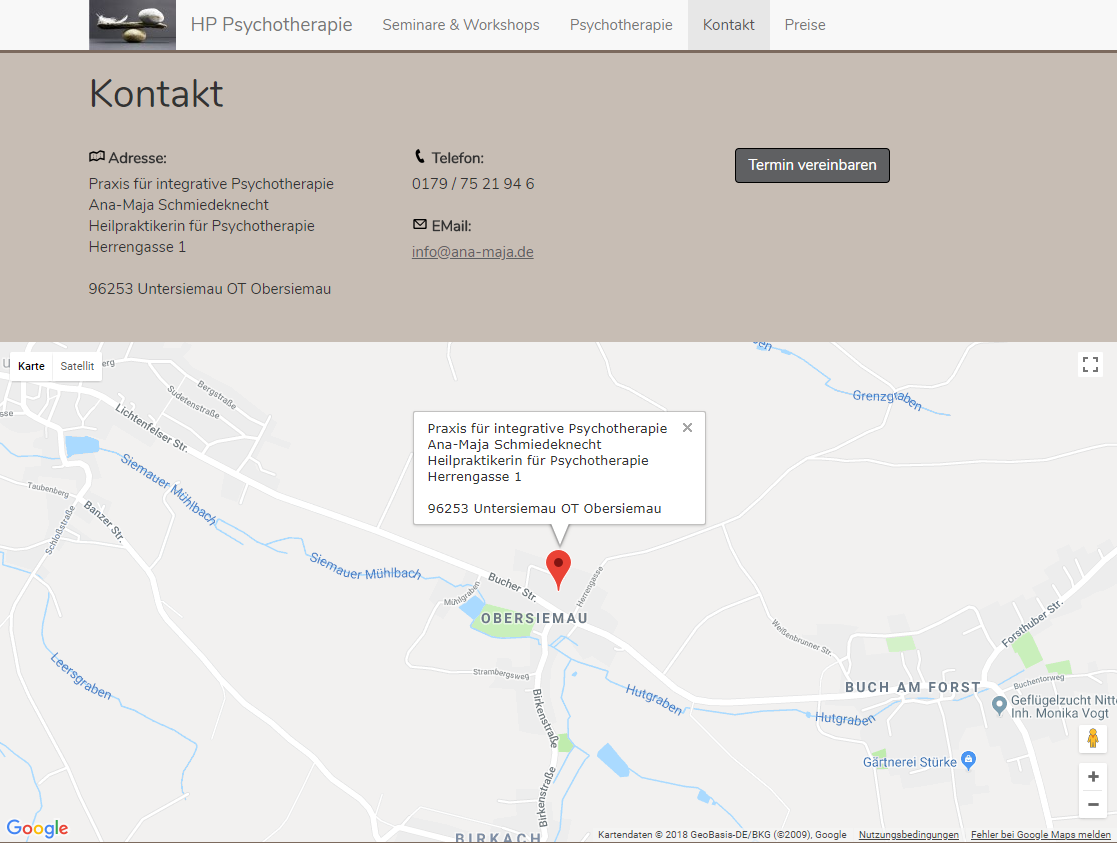Viewport: 1117px width, 843px height.
Task: Click the Lichtenfelser Str. street label
Action: point(152,428)
